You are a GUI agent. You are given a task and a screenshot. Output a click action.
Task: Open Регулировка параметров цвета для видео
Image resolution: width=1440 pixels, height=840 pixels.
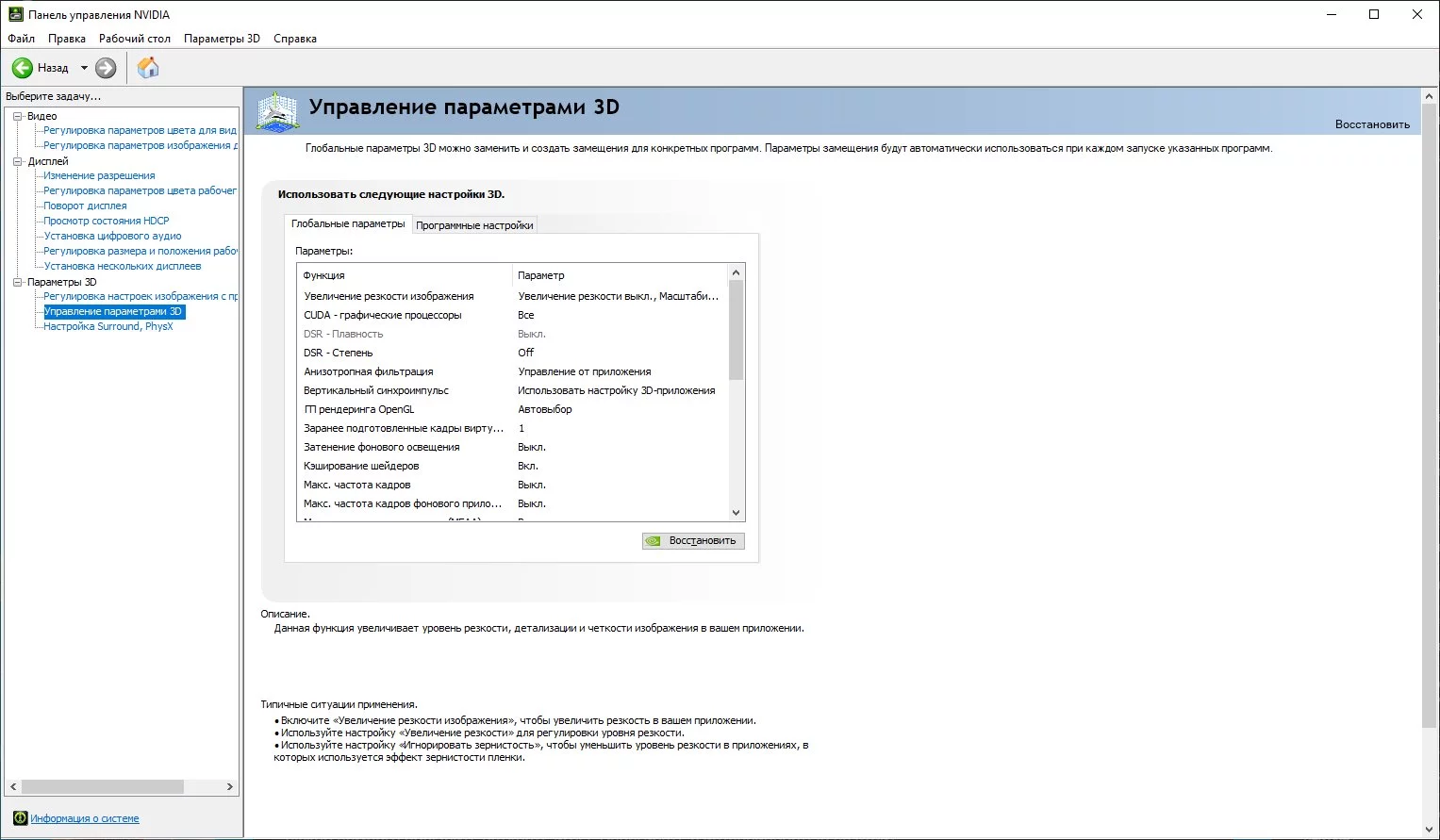[140, 130]
